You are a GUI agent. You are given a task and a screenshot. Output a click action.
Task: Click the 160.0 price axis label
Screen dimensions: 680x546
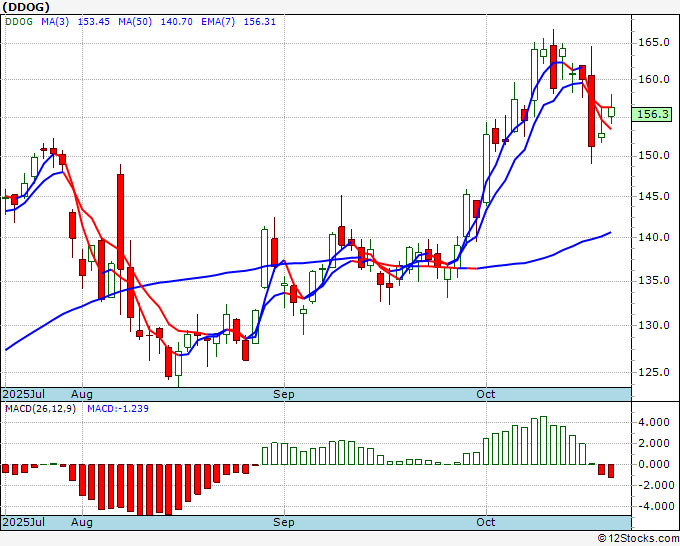coord(654,79)
